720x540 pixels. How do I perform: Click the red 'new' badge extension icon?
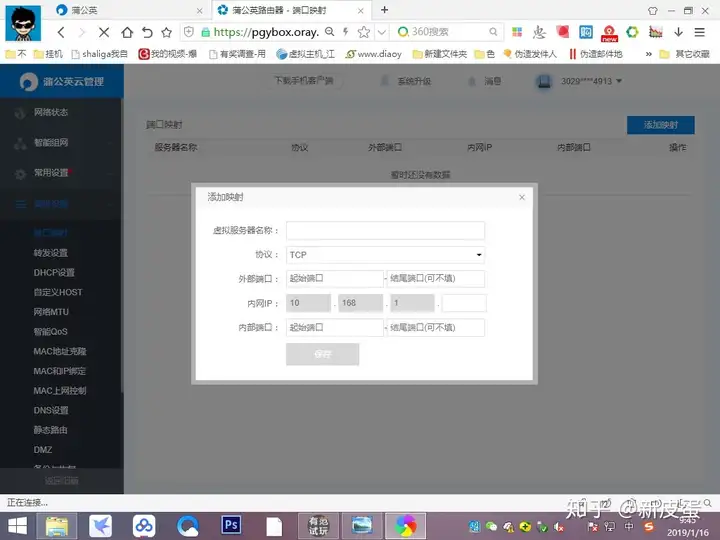[x=609, y=33]
